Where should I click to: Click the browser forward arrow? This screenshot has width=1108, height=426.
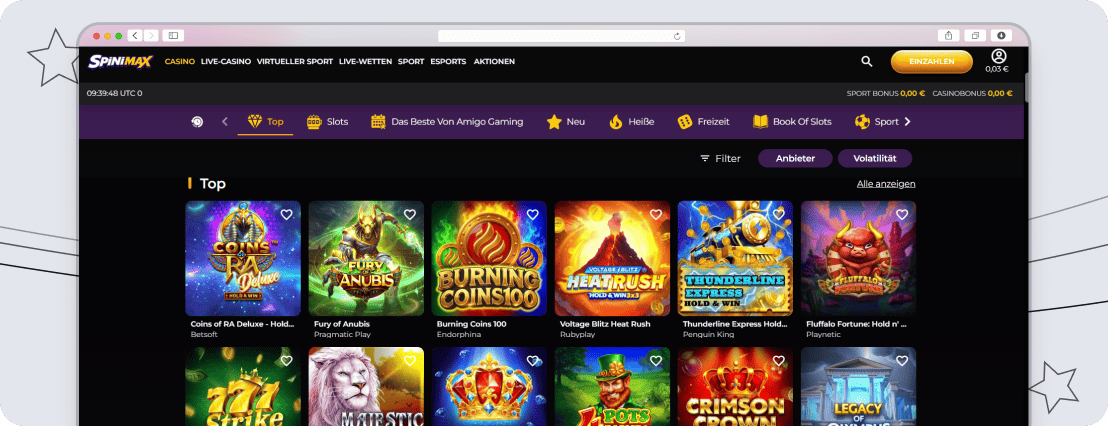(151, 35)
